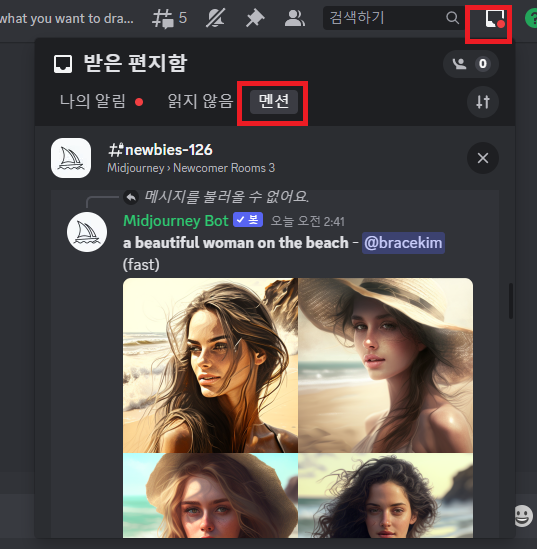Click 'a beautiful woman on the beach' text
The width and height of the screenshot is (537, 549).
pos(236,243)
